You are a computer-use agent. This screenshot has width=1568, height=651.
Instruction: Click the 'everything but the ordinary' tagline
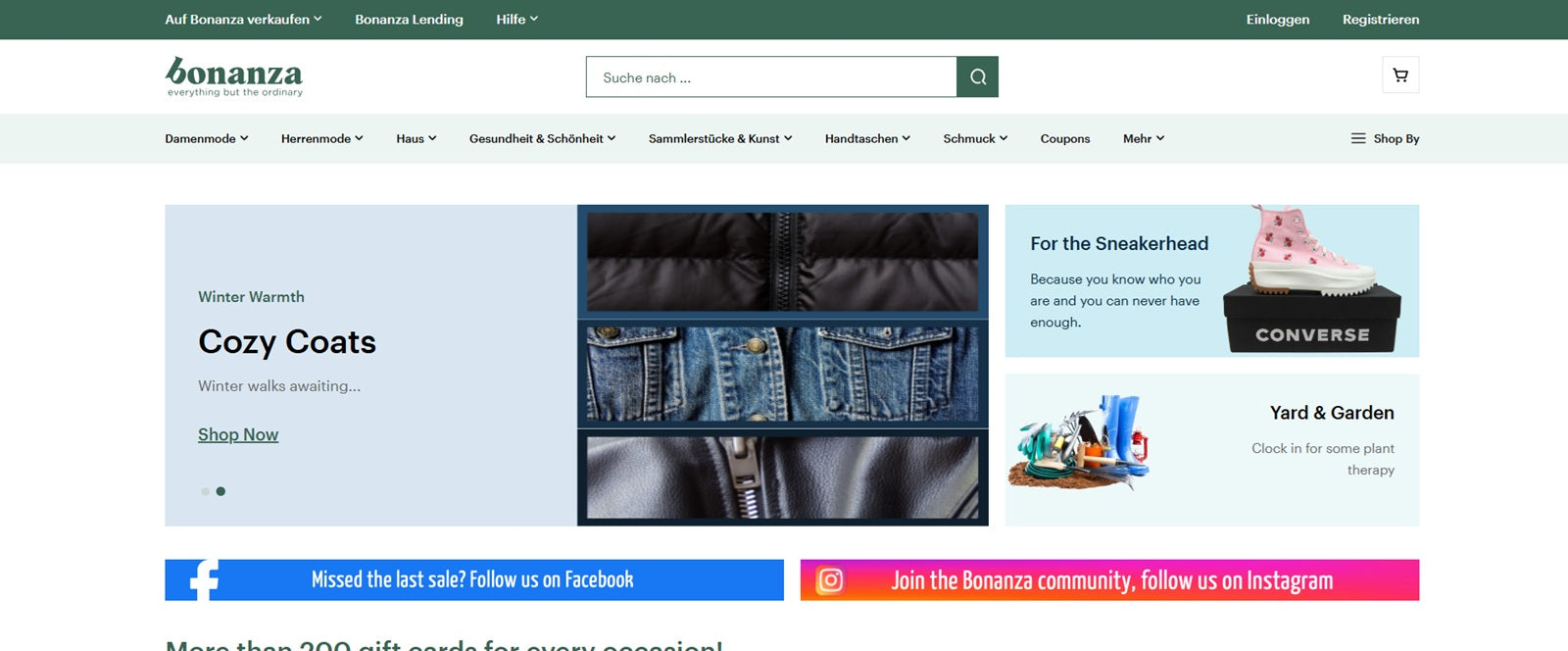point(235,92)
